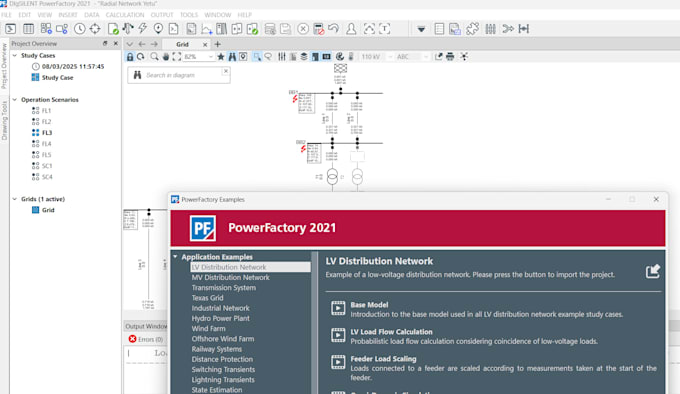Select the Offshore Wind Farm example
Screen dimensions: 680x394
coord(223,339)
